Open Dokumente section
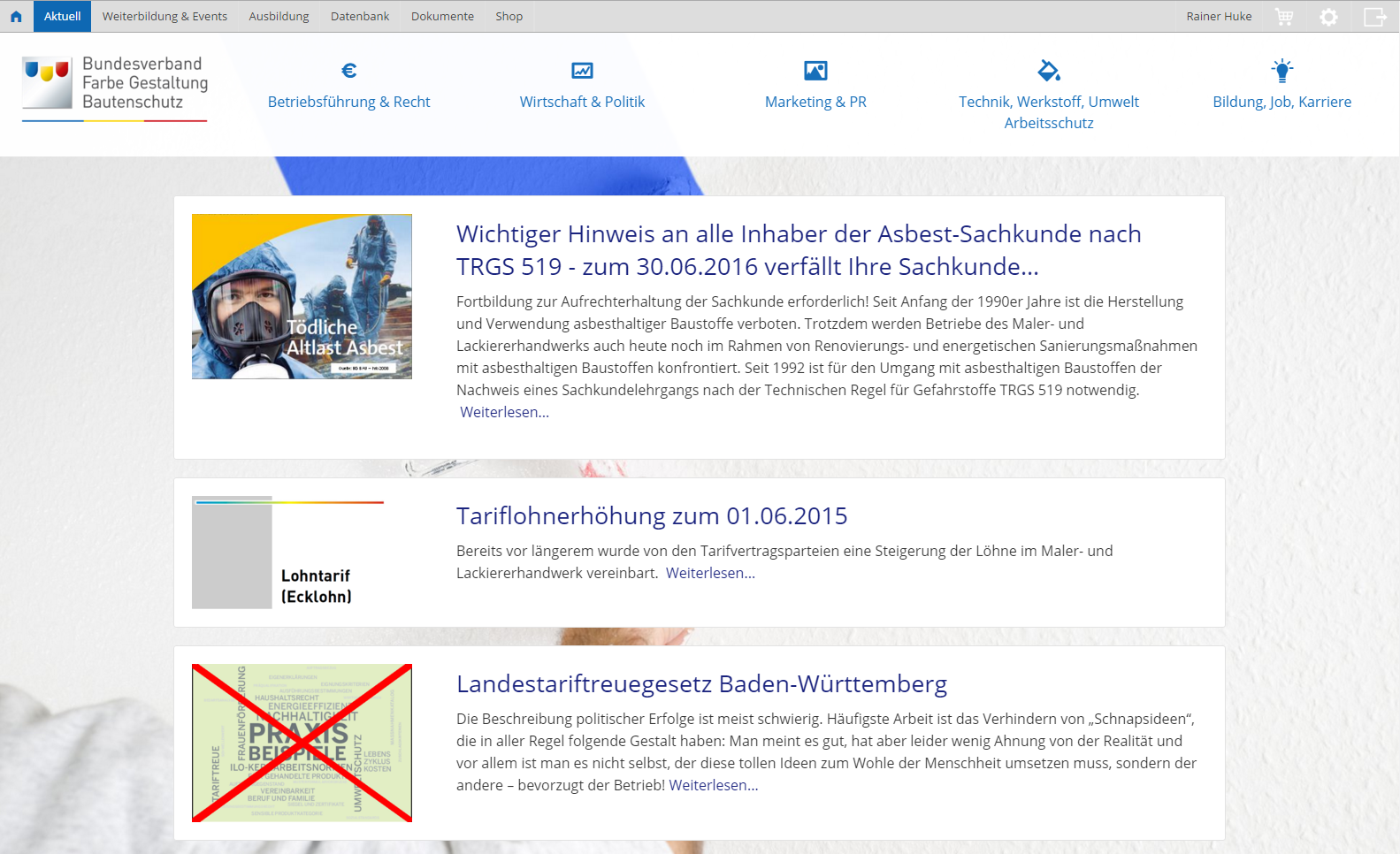Screen dimensions: 1400x854 442,17
